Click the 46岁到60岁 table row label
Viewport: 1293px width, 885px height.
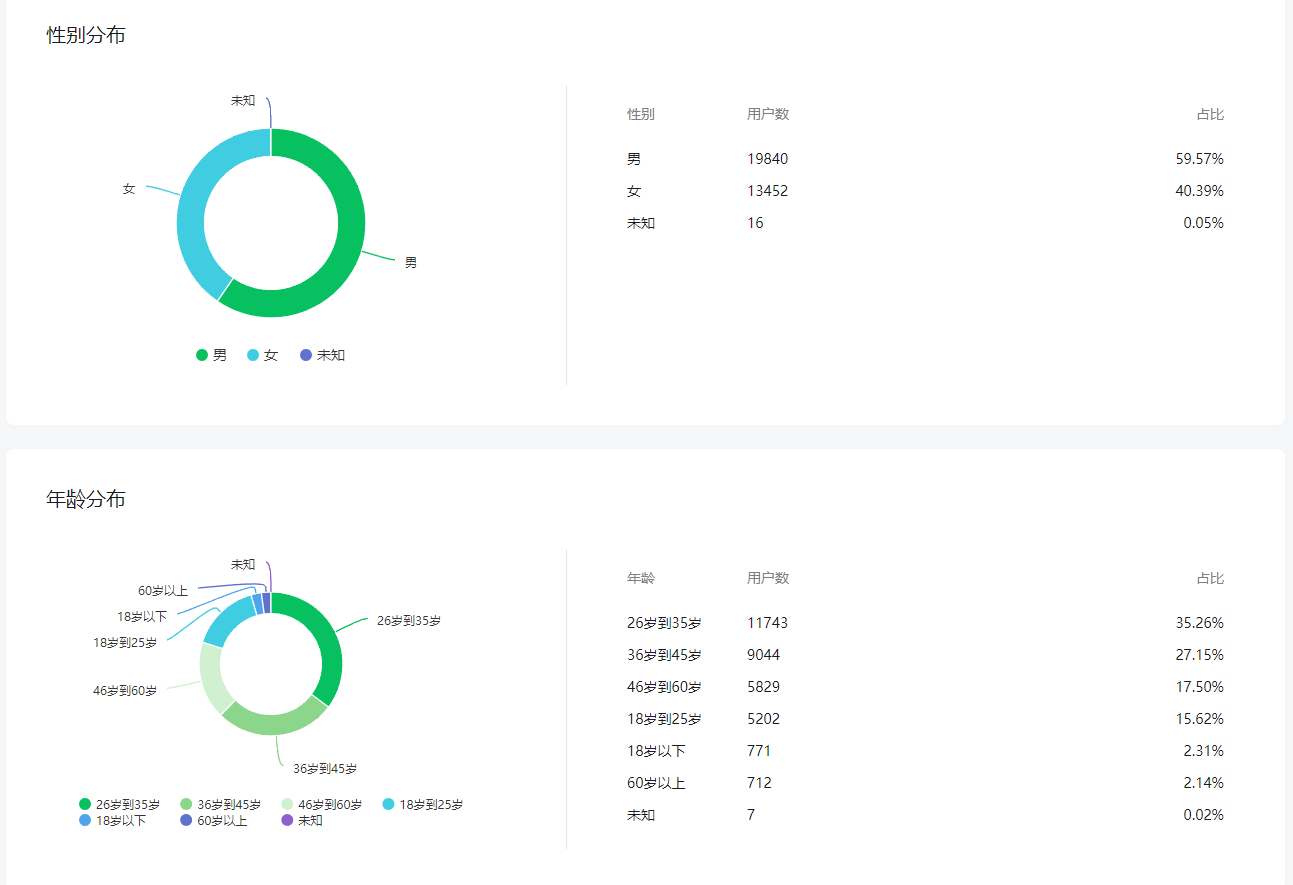point(664,687)
